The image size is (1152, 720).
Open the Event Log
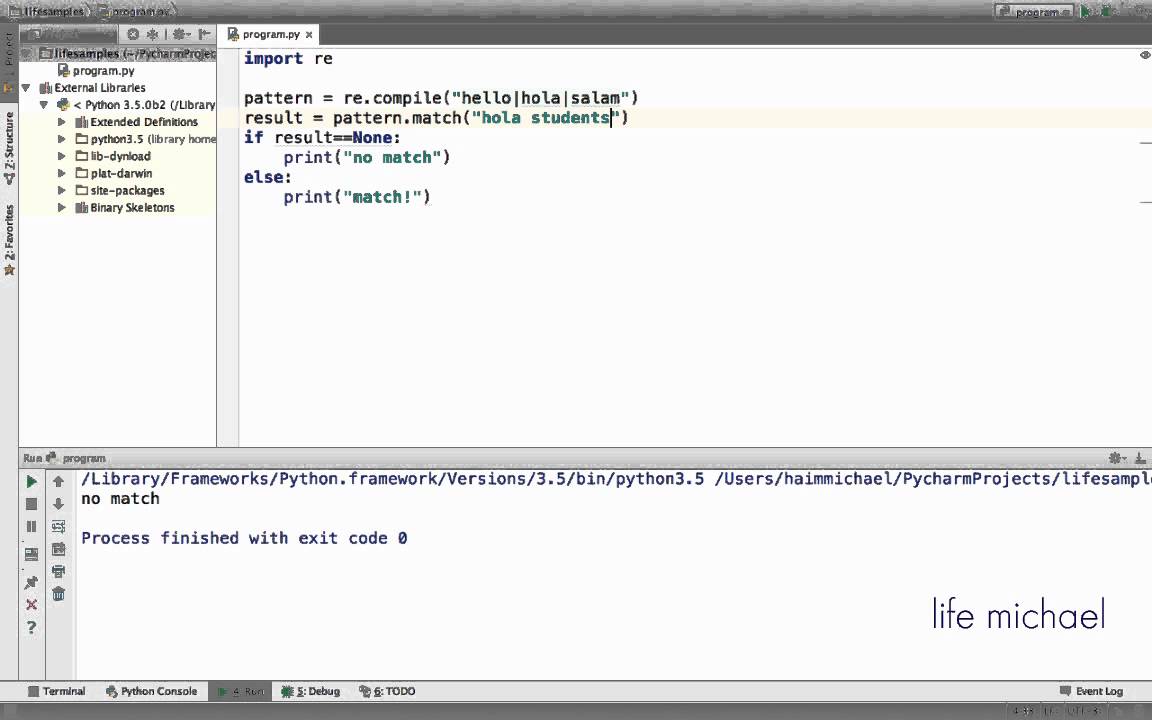(1092, 691)
